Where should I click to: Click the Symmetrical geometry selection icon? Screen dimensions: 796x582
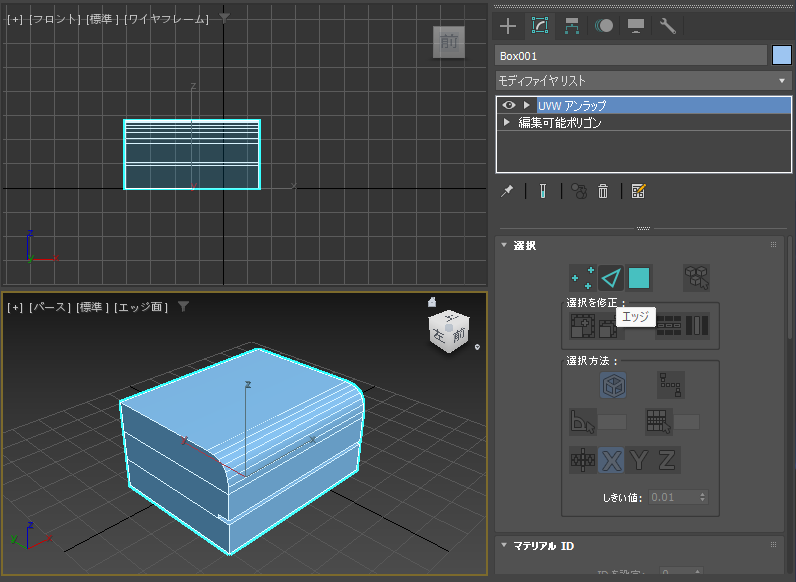tap(583, 460)
